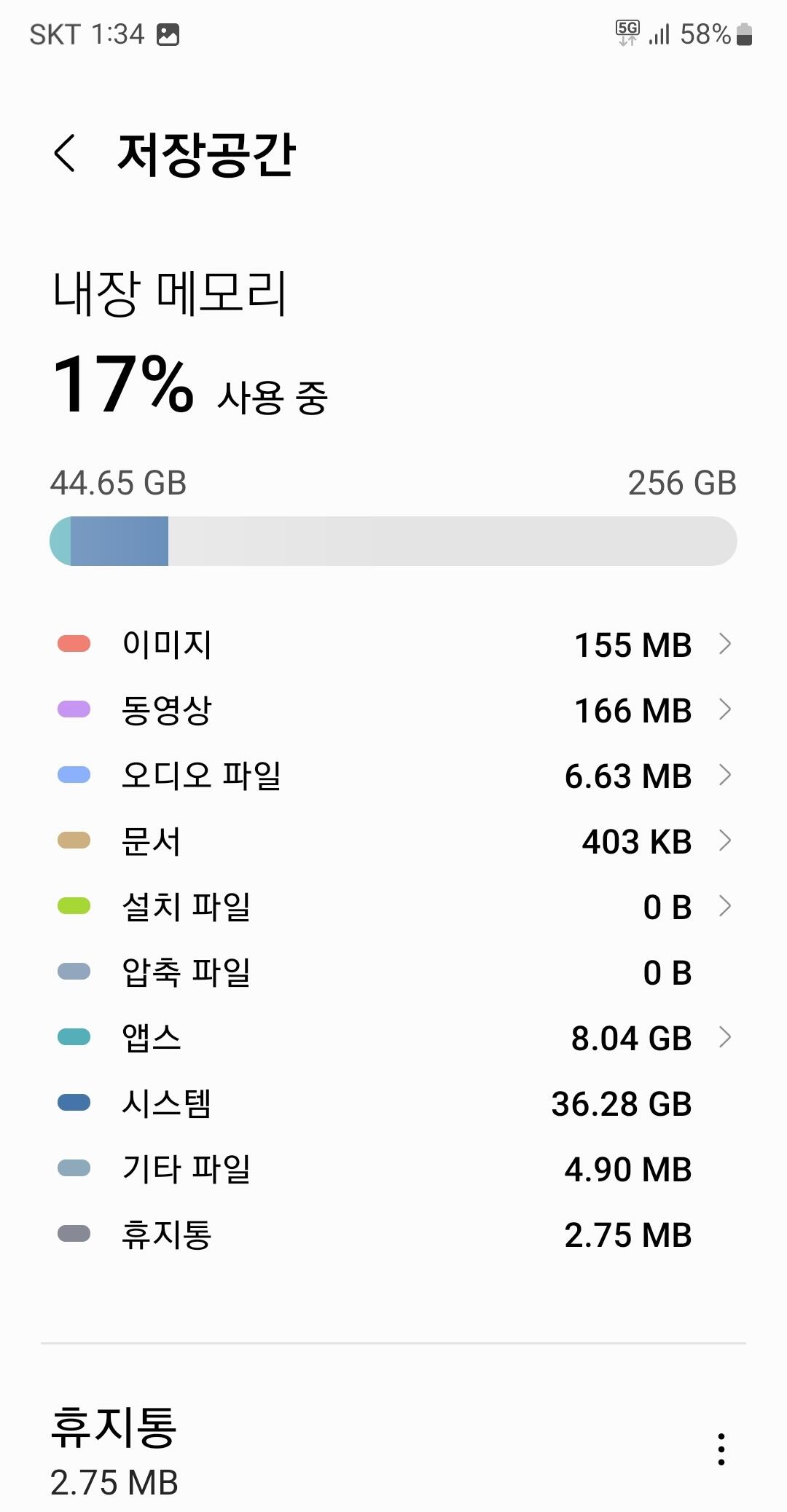
Task: Tap the 휴지통 section heading at bottom
Action: coord(114,1426)
